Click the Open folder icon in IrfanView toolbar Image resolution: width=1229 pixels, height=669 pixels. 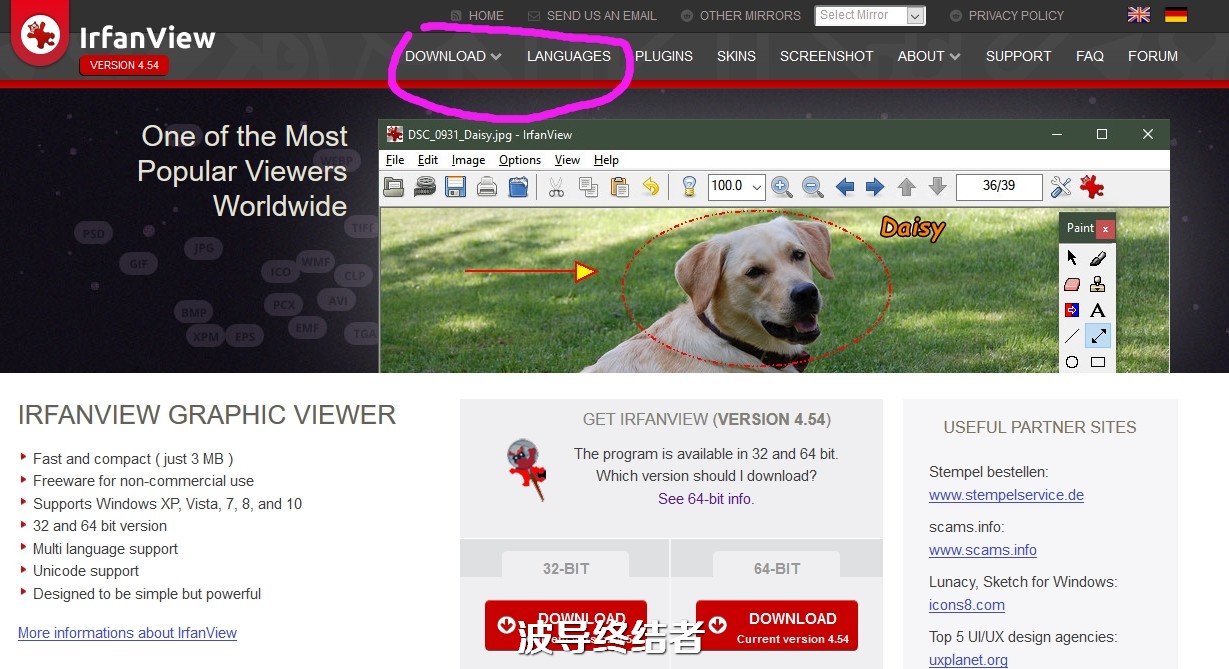(x=394, y=186)
